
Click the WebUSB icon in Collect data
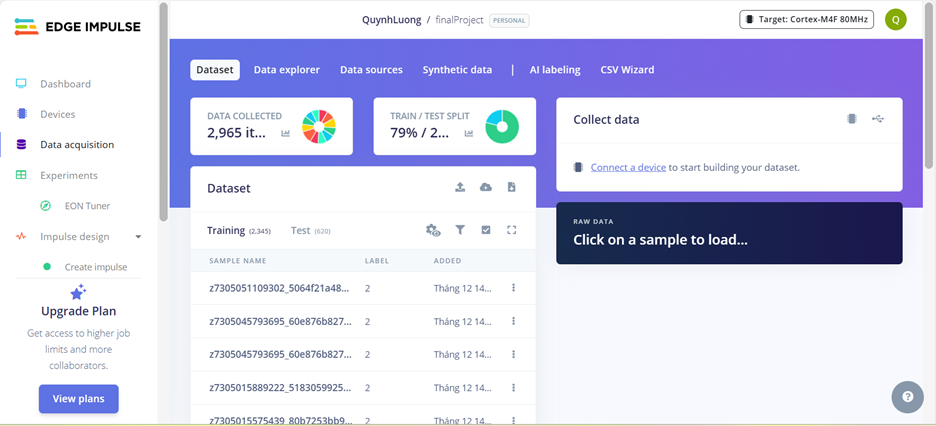click(x=878, y=119)
